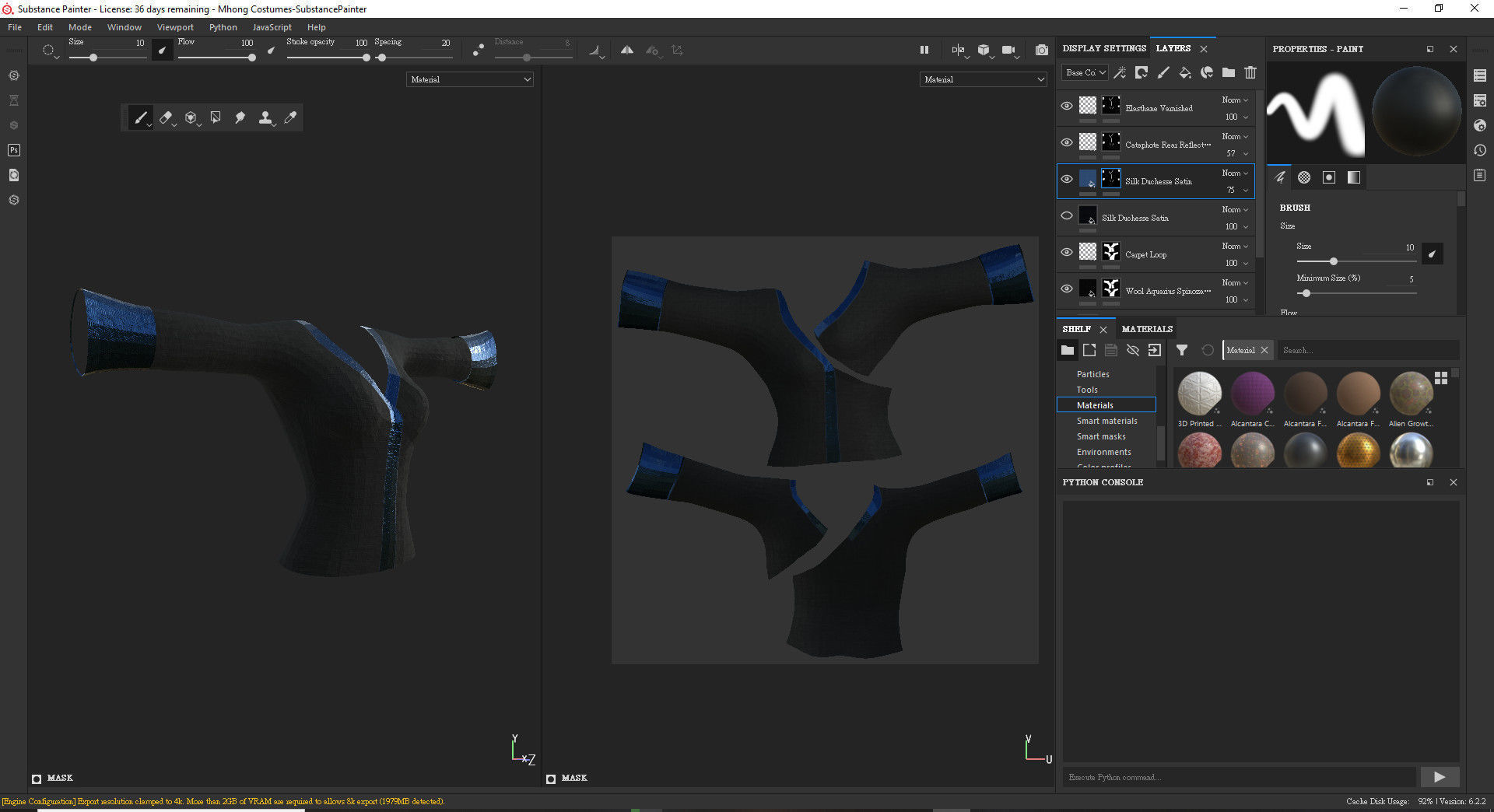This screenshot has height=812, width=1494.
Task: Open the render camera icon
Action: [x=1009, y=50]
